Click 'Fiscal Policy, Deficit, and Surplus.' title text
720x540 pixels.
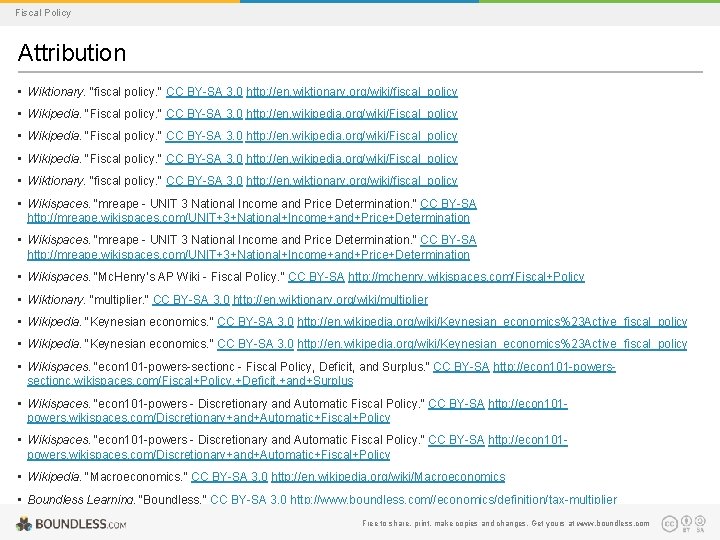(338, 367)
